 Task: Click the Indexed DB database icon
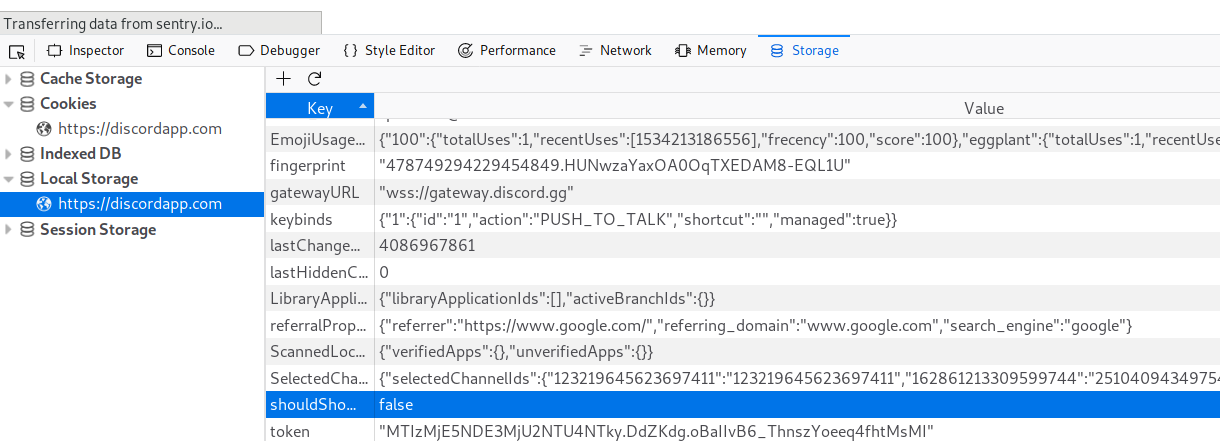click(x=27, y=154)
